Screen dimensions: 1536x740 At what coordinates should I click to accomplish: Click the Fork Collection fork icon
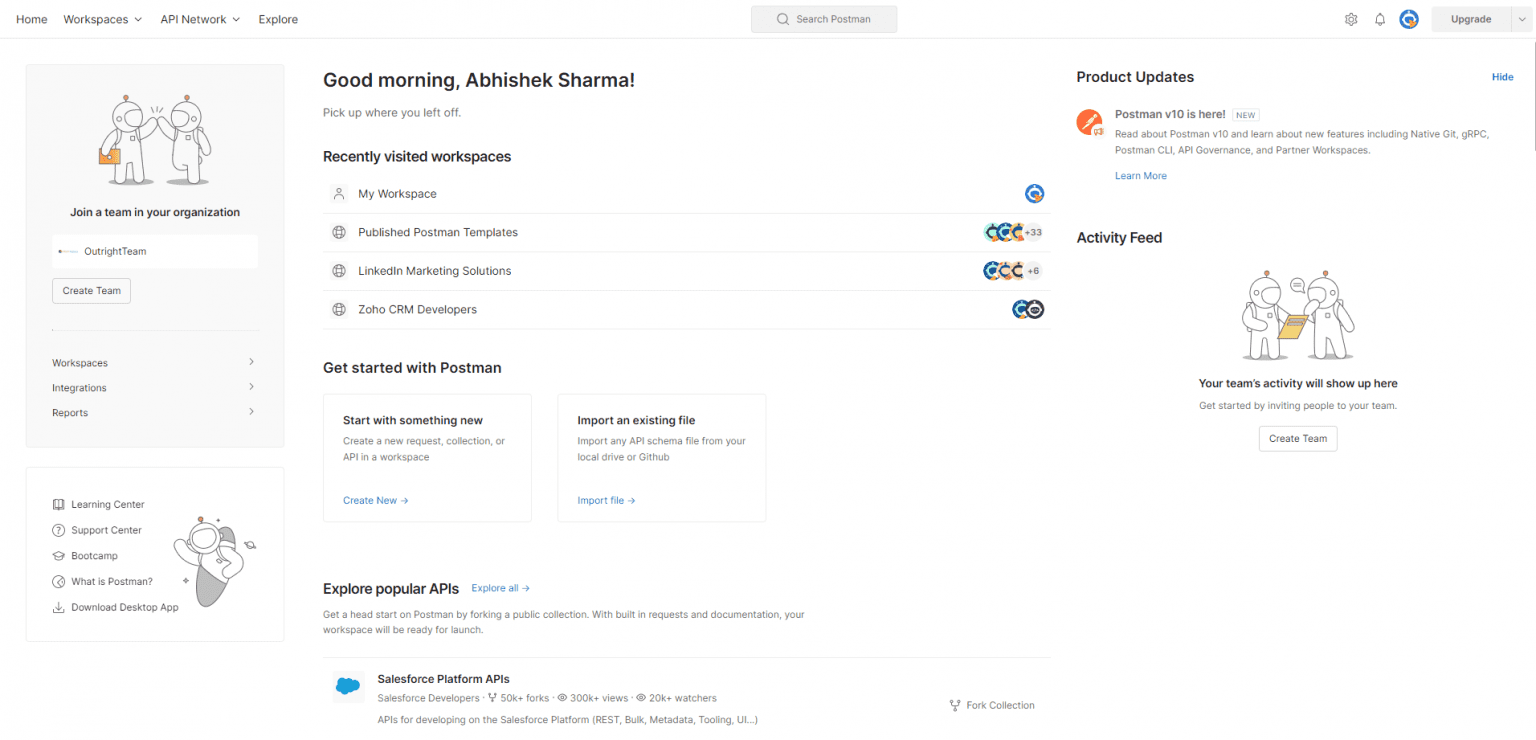click(x=954, y=705)
